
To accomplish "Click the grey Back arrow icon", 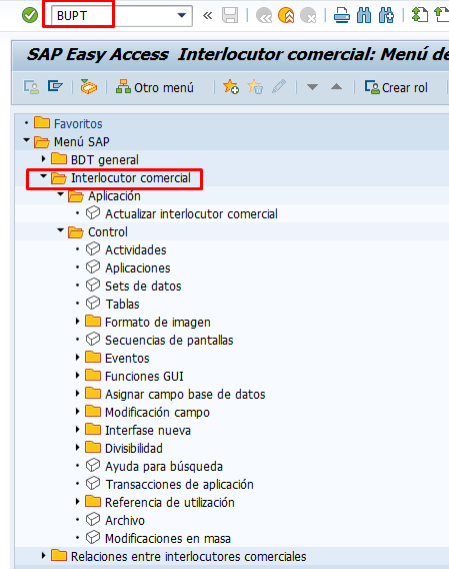I will click(x=264, y=16).
